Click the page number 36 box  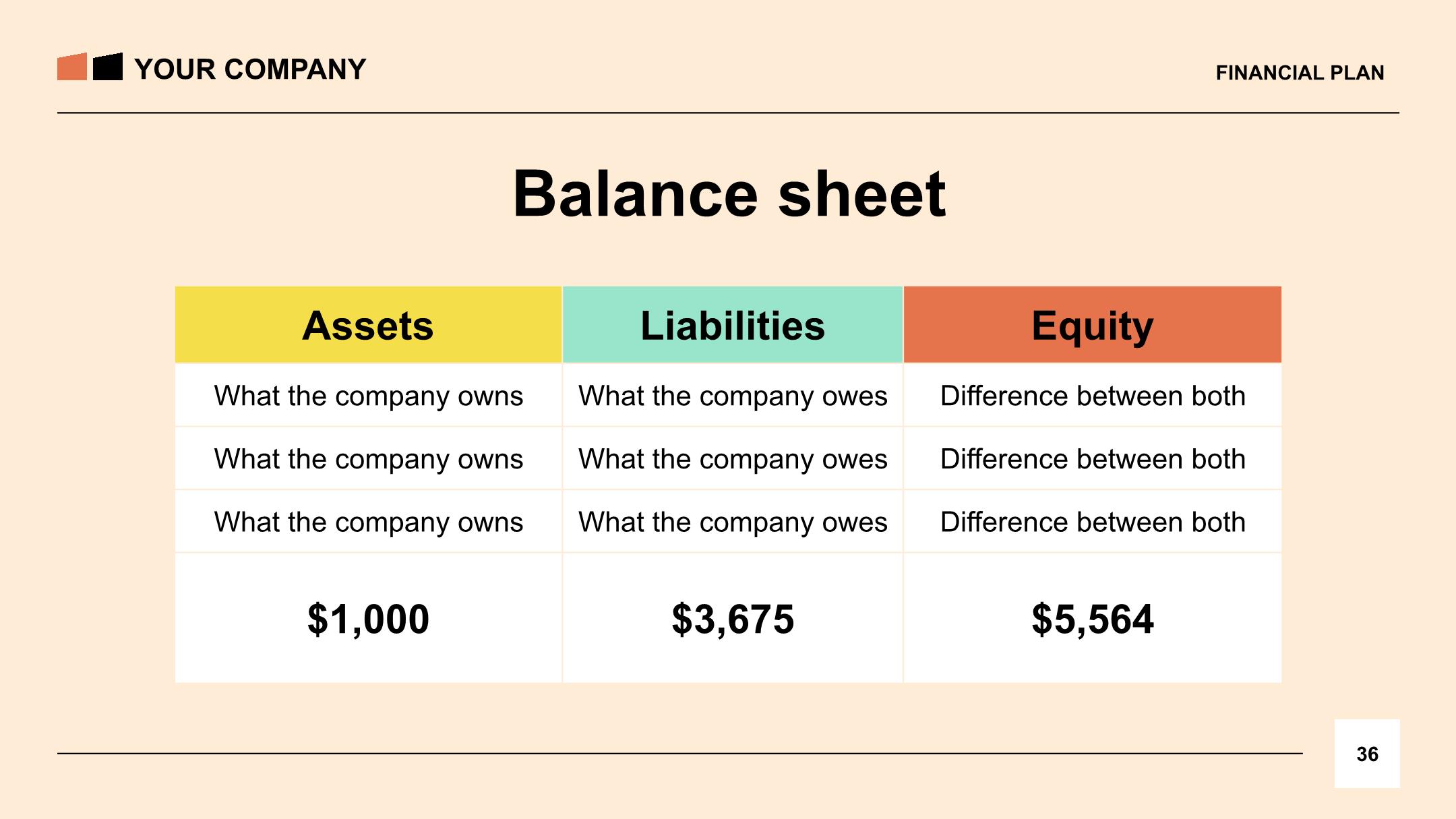coord(1367,754)
